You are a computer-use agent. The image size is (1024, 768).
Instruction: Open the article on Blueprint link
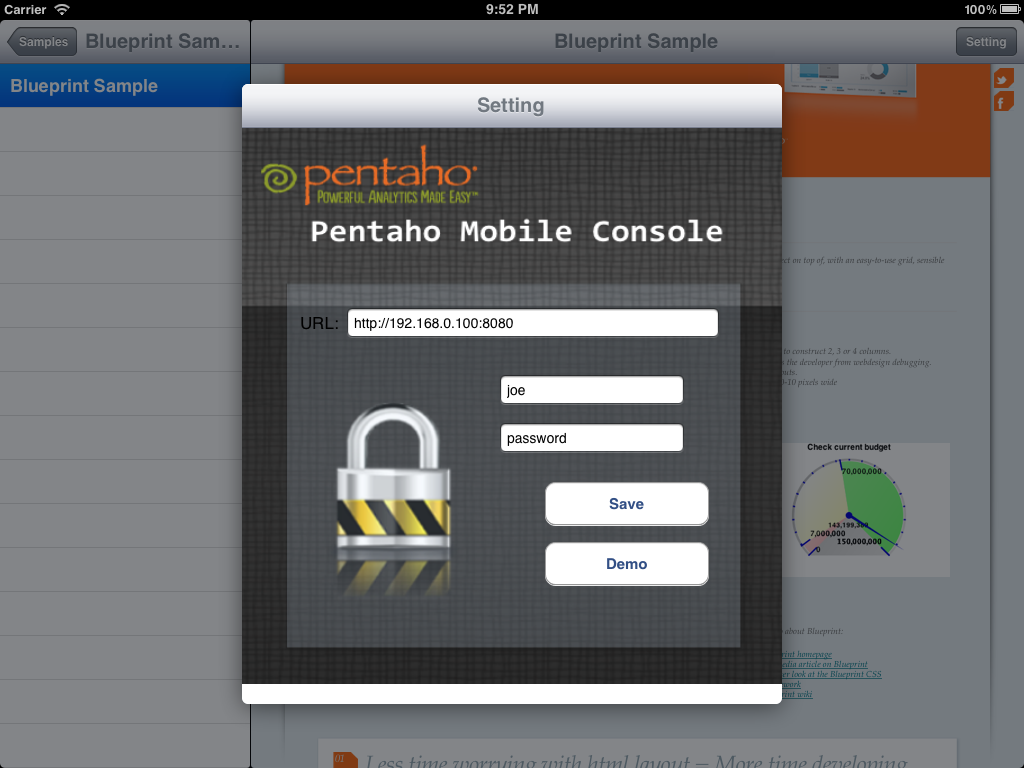(x=824, y=664)
